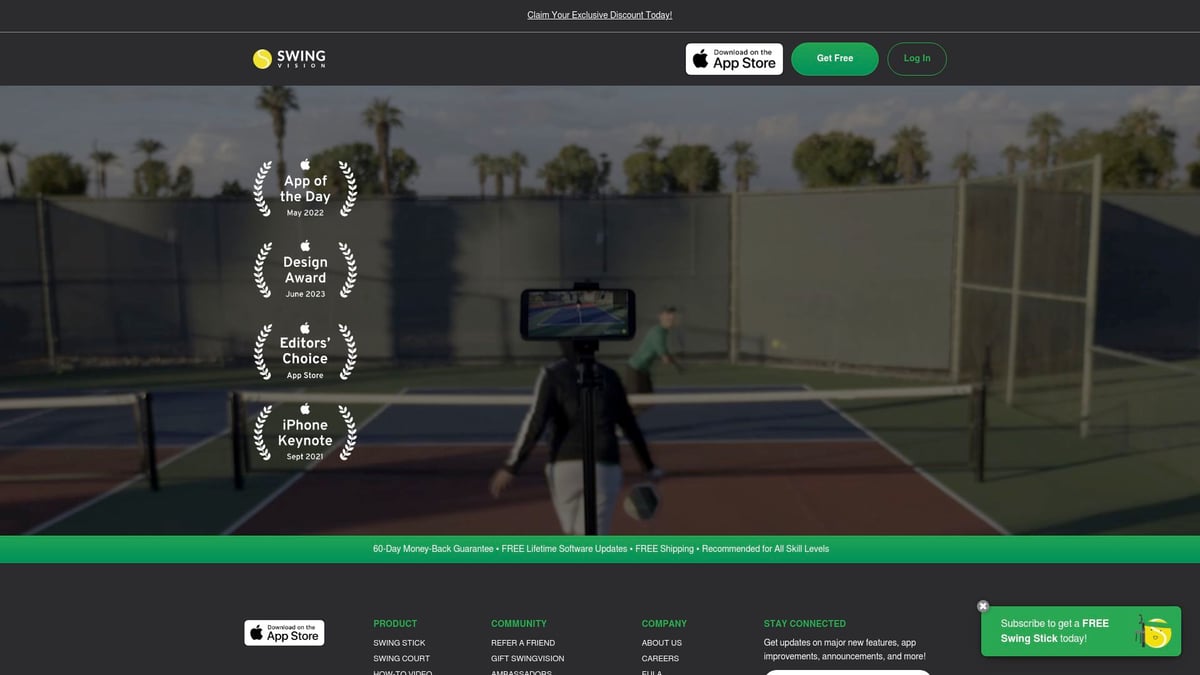Click the 'iPhone Keynote Sept 2021' badge
The height and width of the screenshot is (675, 1200).
(304, 432)
